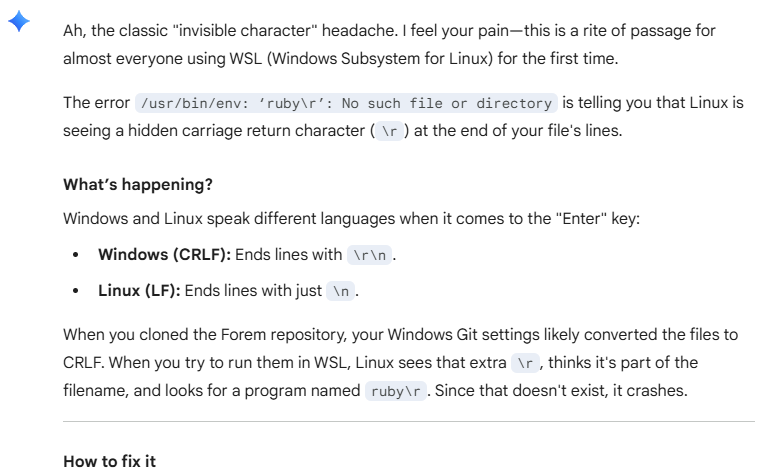
Task: Click the 'ruby\r' code chip after 'program named'
Action: pyautogui.click(x=395, y=391)
